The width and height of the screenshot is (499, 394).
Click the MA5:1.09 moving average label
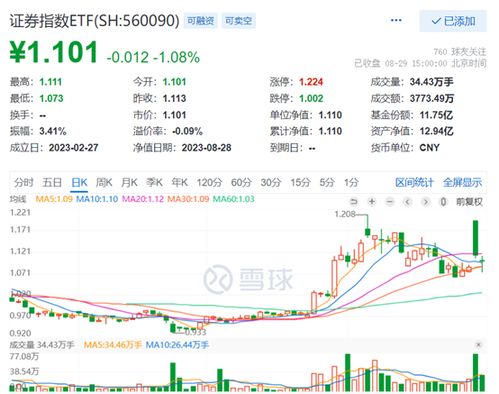click(54, 199)
